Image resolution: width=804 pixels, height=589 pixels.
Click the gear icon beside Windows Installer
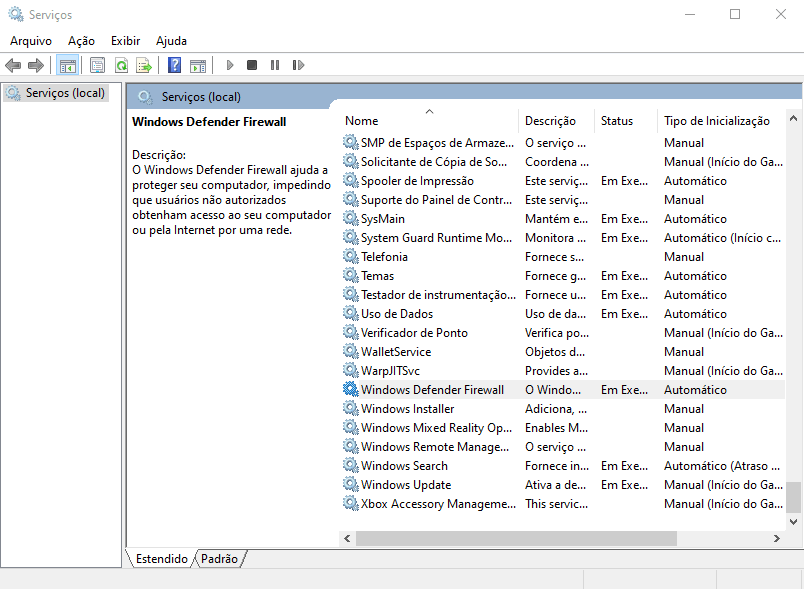pyautogui.click(x=351, y=408)
